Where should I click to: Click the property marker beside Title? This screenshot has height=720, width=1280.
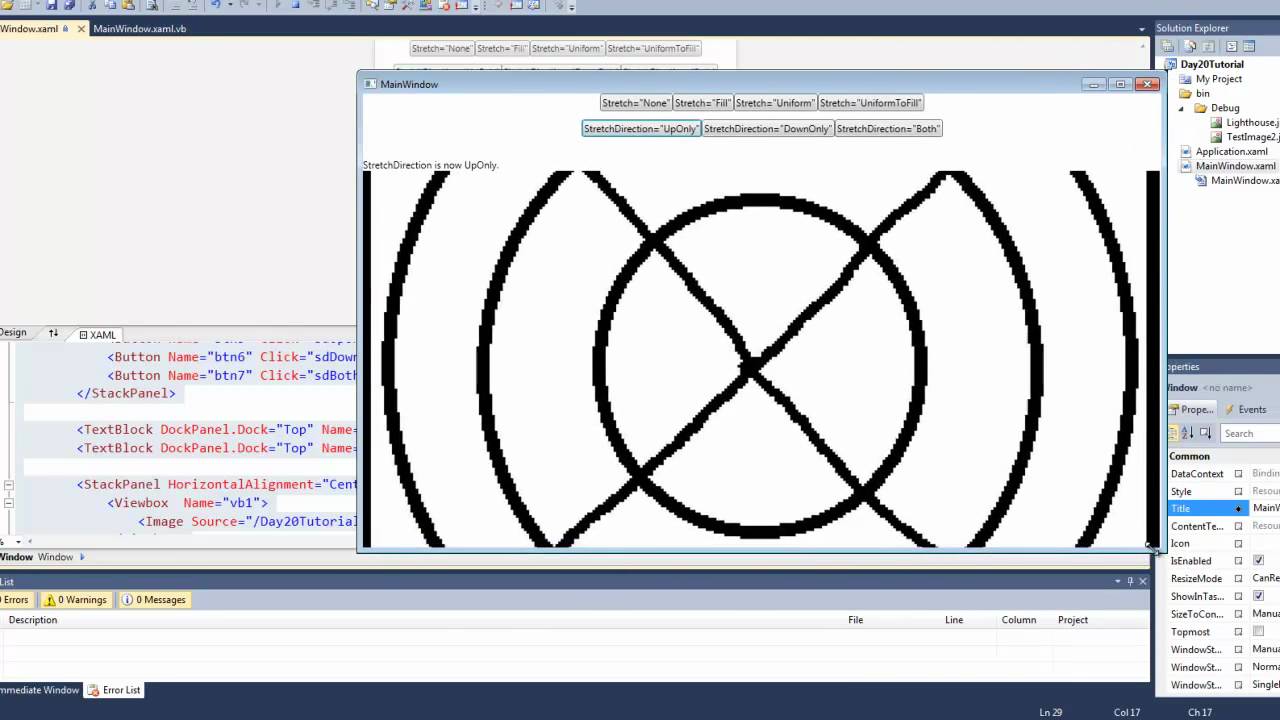pos(1238,509)
